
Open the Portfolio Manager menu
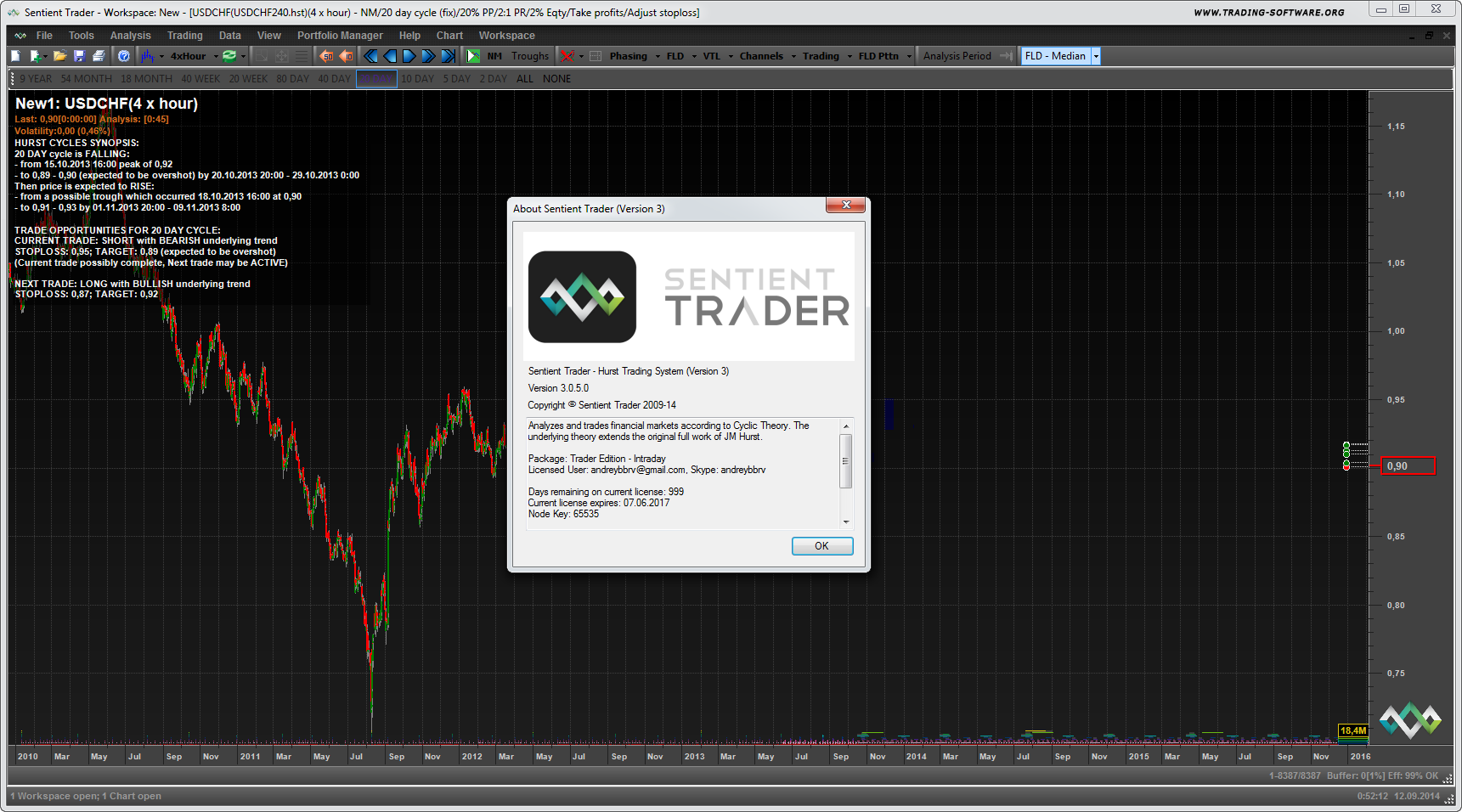coord(340,36)
